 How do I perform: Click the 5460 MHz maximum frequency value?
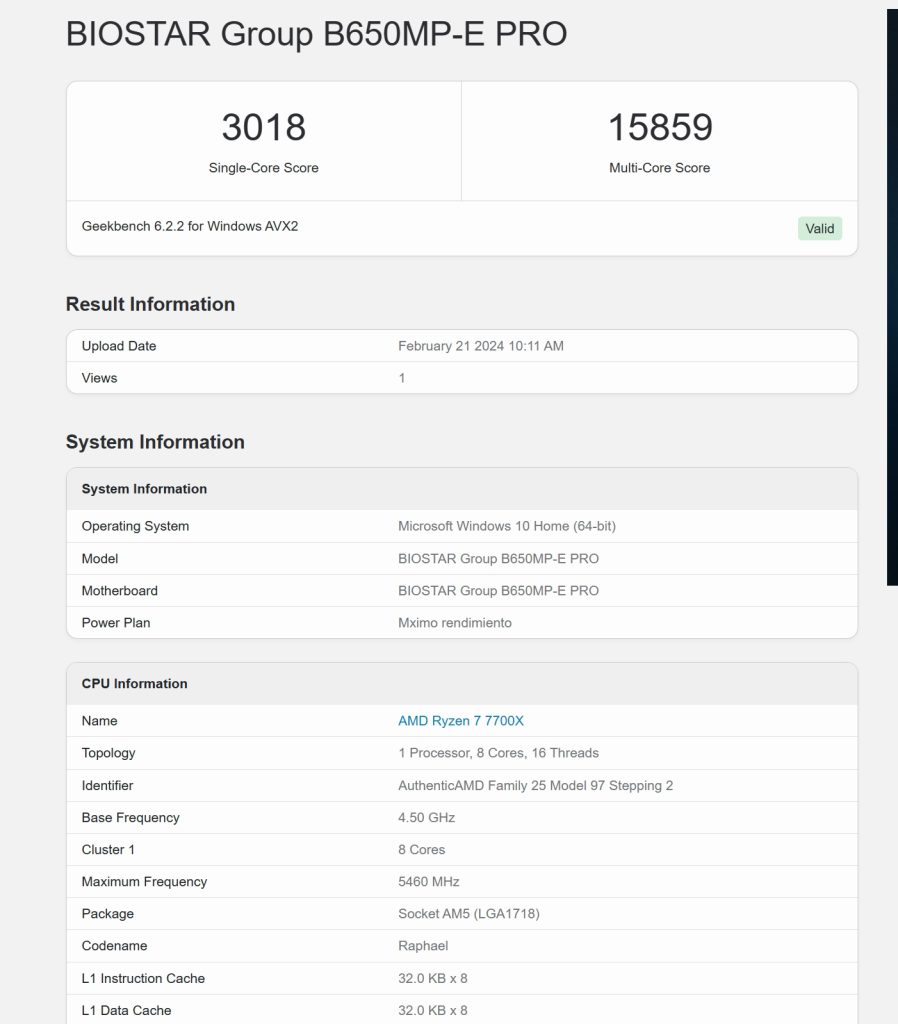coord(428,881)
